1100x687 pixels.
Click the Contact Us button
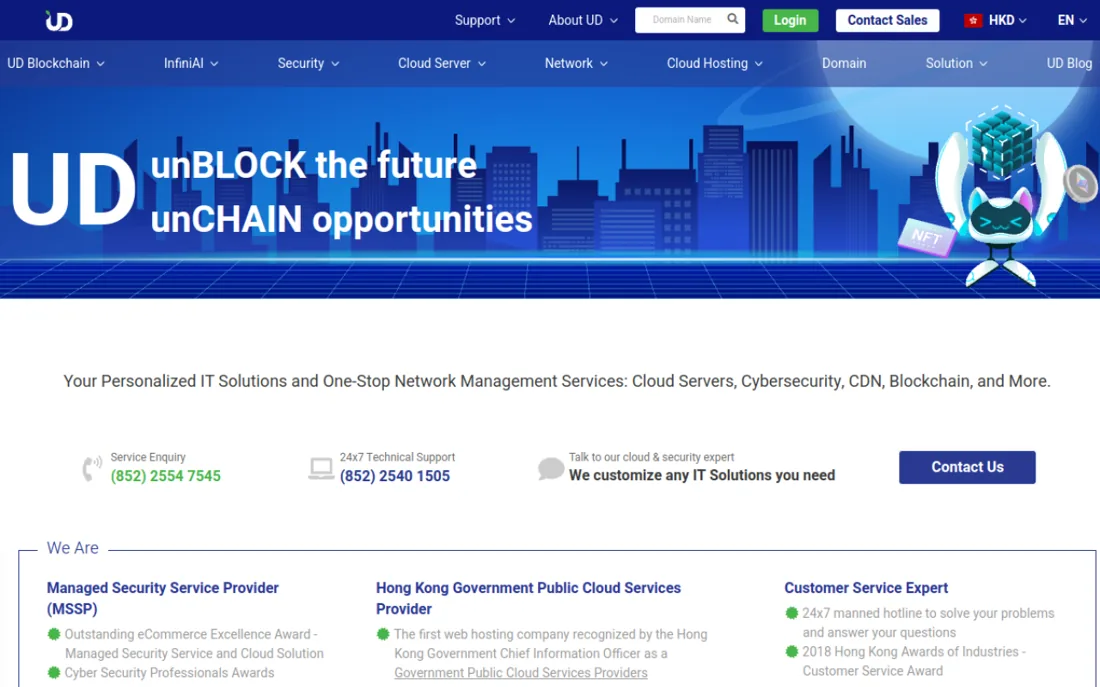pos(967,467)
